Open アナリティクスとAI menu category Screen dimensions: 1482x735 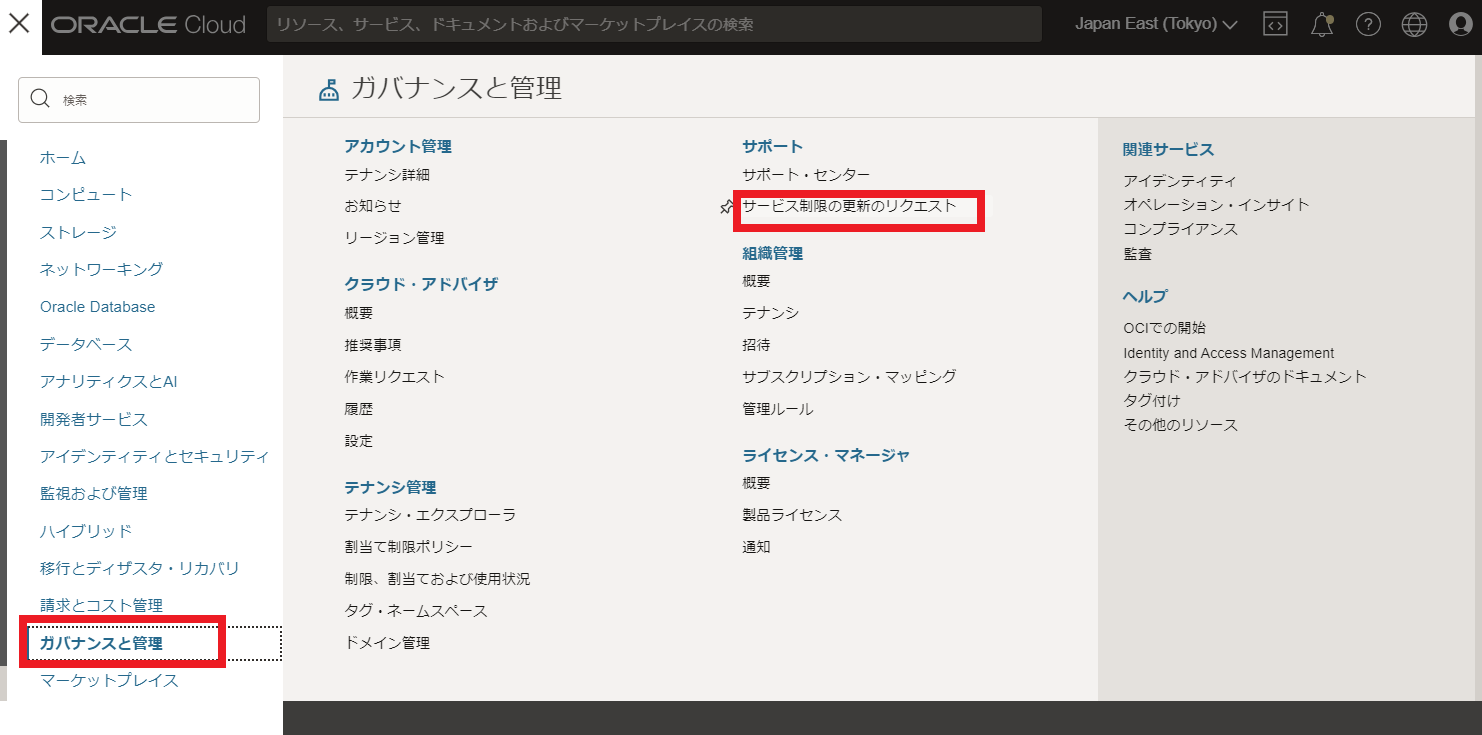point(108,381)
